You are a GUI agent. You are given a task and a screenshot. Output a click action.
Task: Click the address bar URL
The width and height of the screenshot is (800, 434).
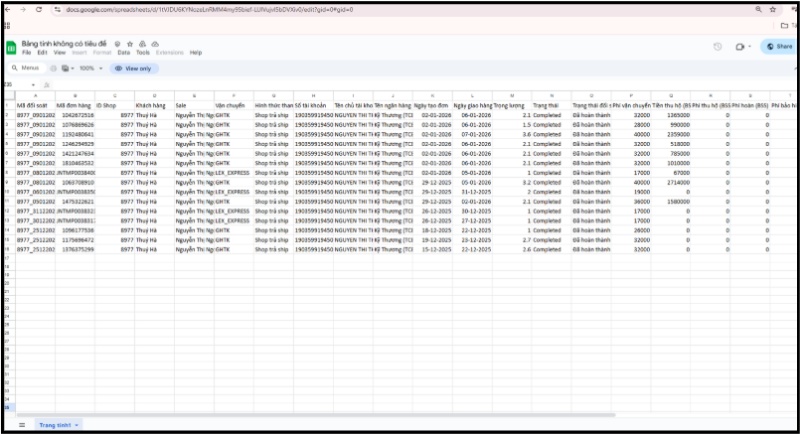pos(209,10)
